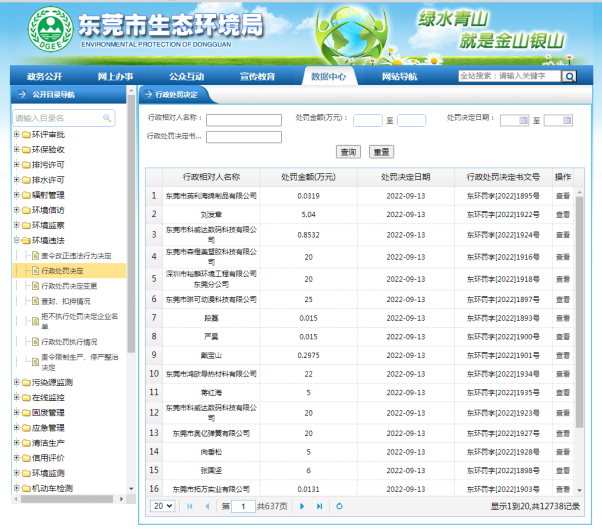Click the page number input box

pos(243,506)
